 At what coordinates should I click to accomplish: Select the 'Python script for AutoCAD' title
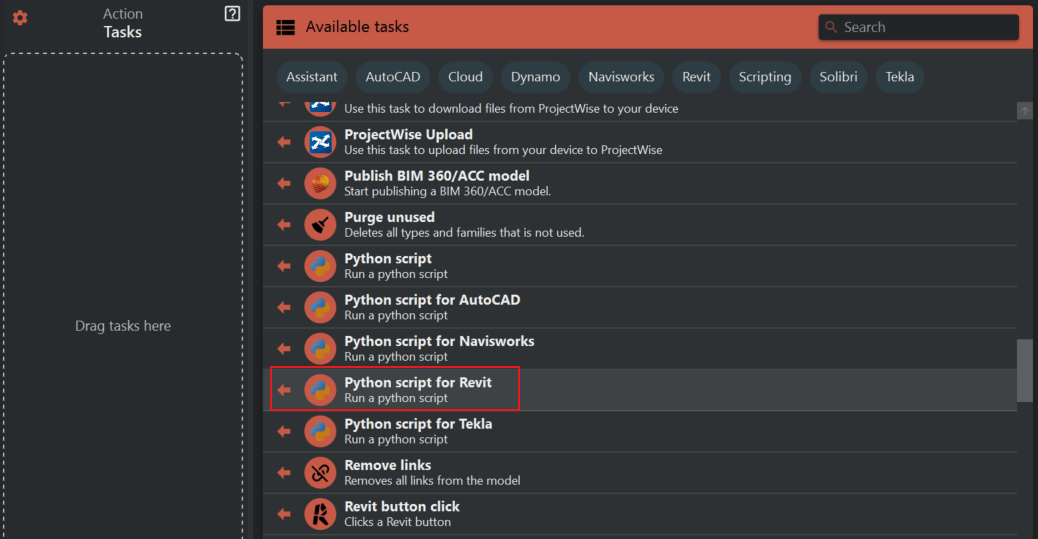tap(432, 300)
